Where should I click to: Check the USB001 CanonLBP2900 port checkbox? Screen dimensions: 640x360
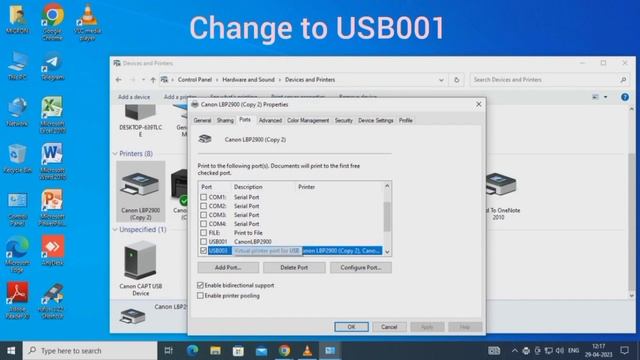[204, 242]
